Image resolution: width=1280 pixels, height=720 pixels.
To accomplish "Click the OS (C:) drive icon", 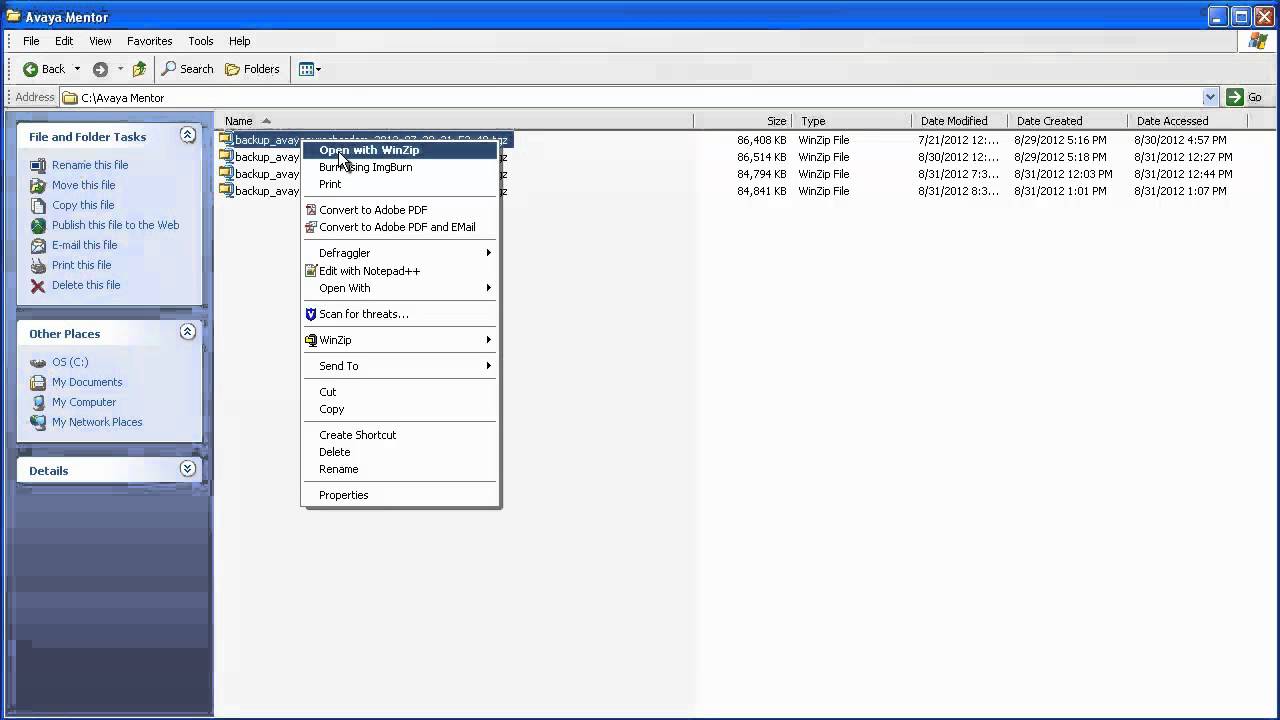I will coord(38,362).
